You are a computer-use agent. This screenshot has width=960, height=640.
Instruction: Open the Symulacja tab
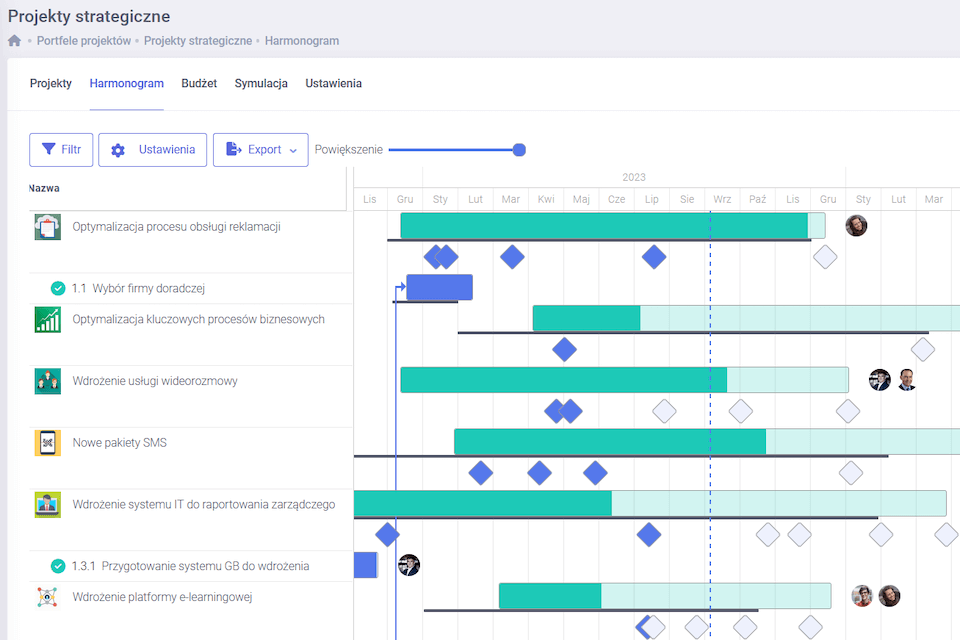[261, 84]
